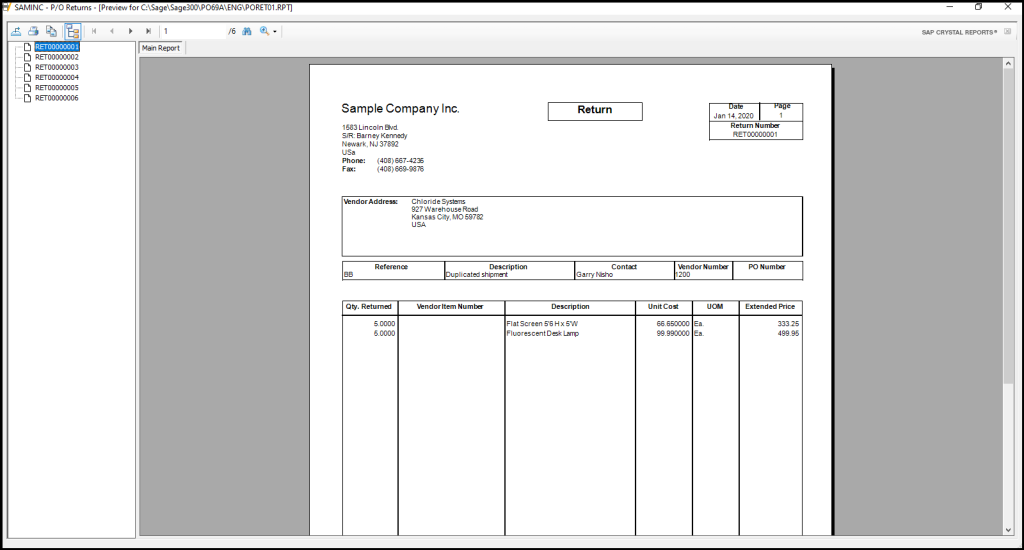Click the Fluorescent Desk Lamp row
Viewport: 1024px width, 550px height.
[543, 334]
